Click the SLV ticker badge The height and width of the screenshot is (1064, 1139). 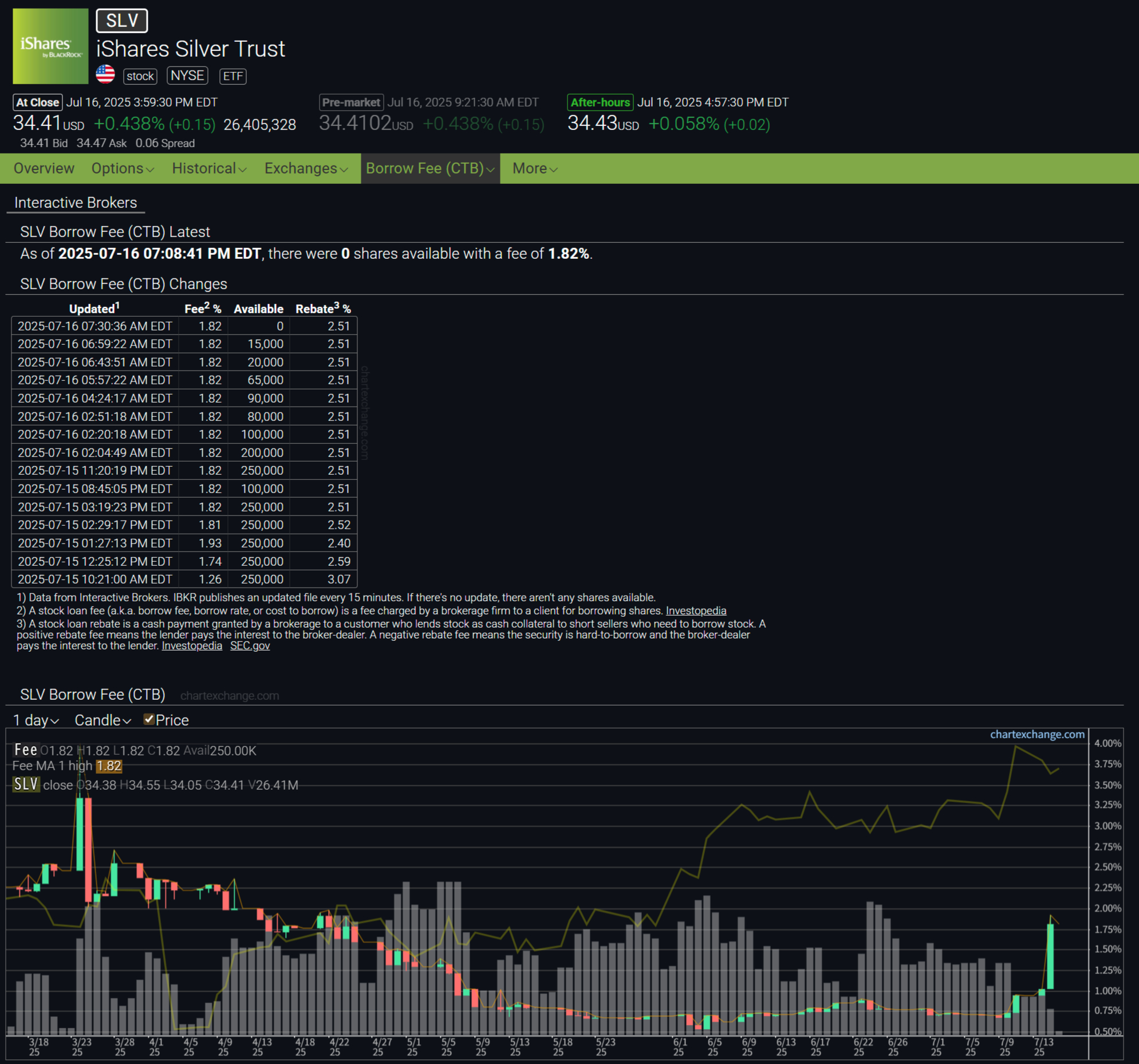pos(121,21)
